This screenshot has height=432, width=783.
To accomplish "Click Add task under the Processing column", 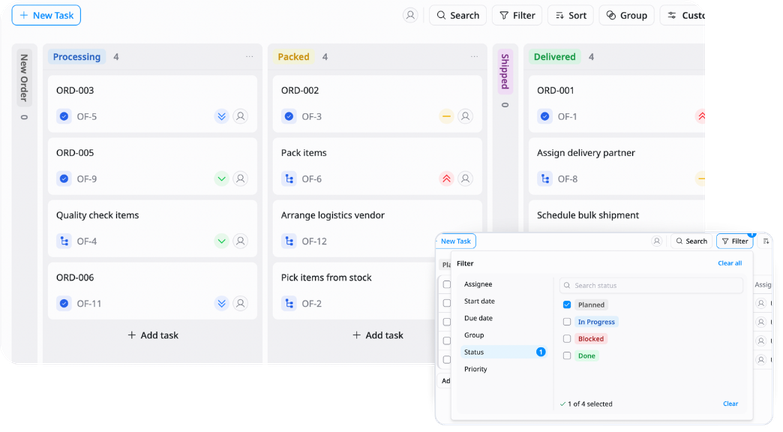I will (x=153, y=335).
